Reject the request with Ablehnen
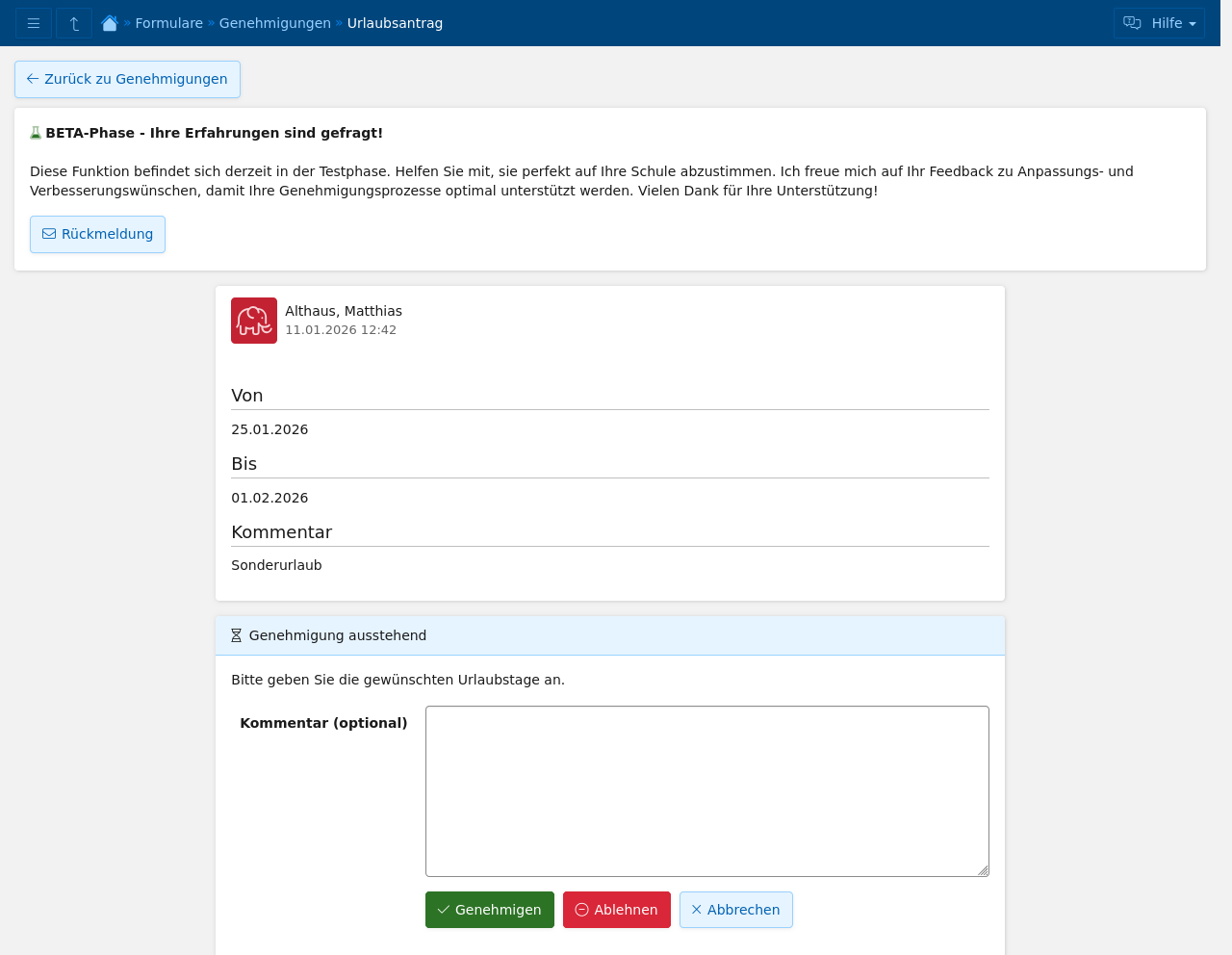This screenshot has height=955, width=1232. [x=616, y=910]
